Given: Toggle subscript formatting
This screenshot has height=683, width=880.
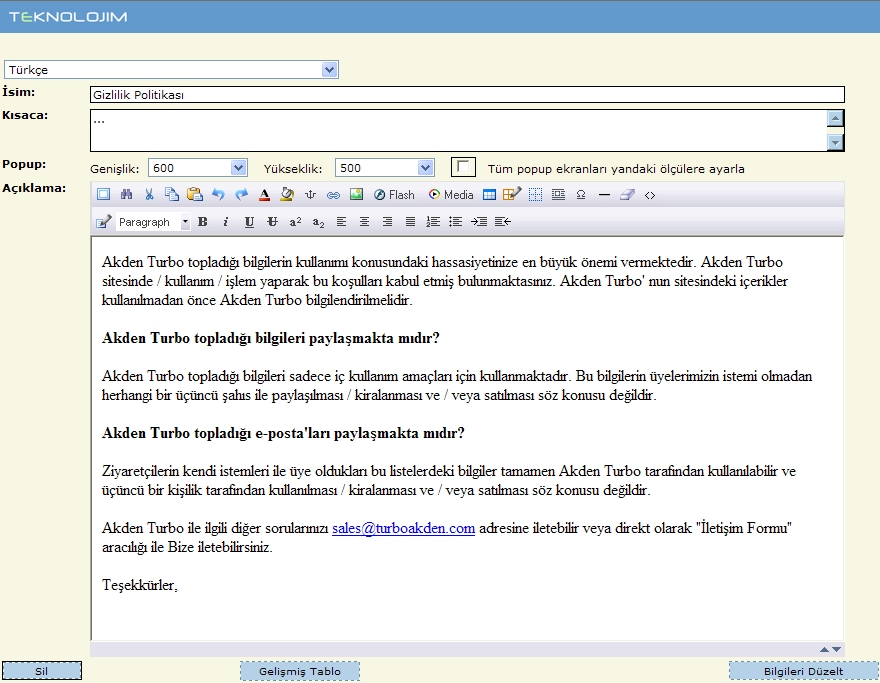Looking at the screenshot, I should coord(318,222).
